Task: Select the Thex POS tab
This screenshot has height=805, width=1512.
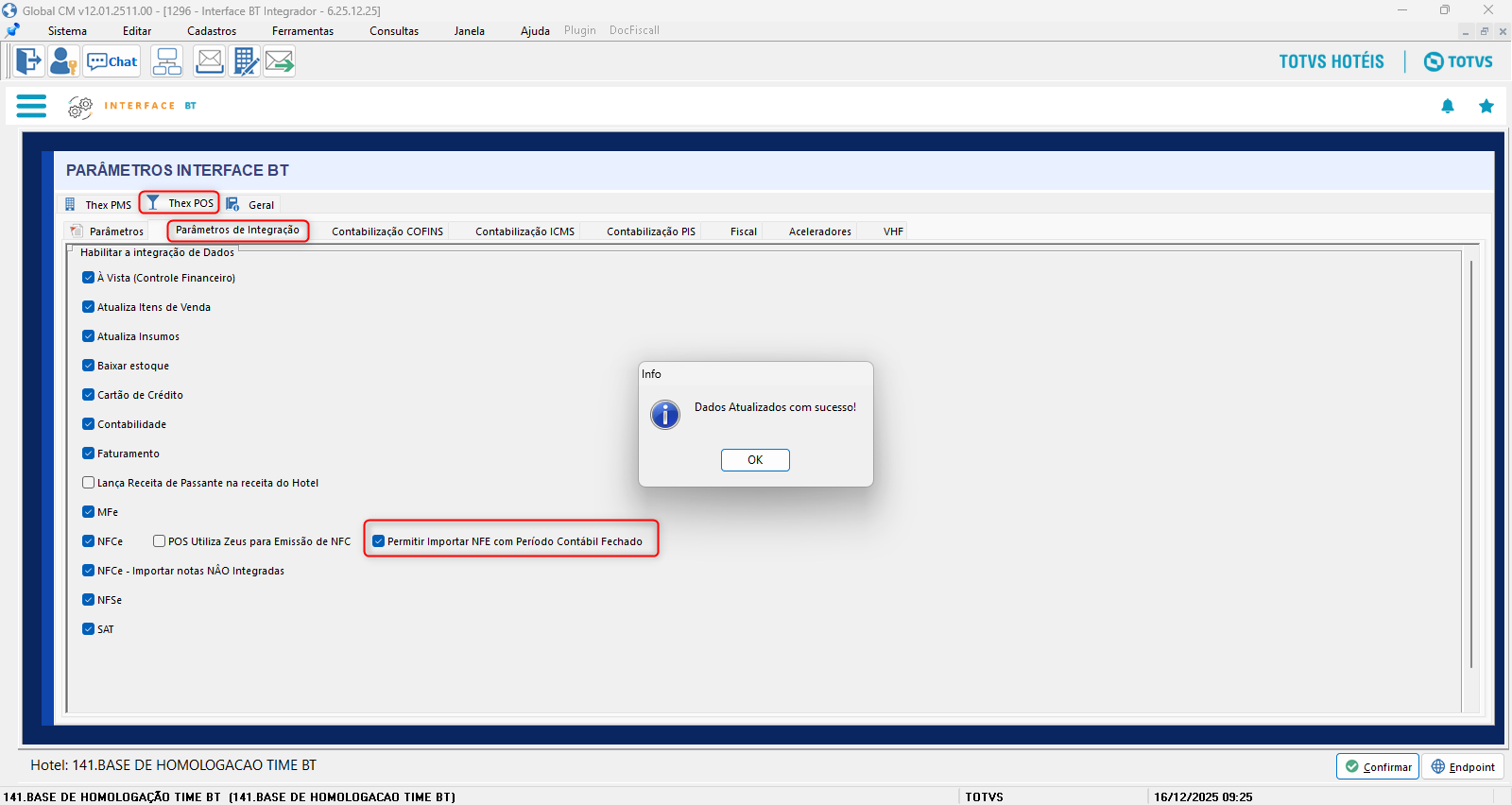Action: click(x=180, y=203)
